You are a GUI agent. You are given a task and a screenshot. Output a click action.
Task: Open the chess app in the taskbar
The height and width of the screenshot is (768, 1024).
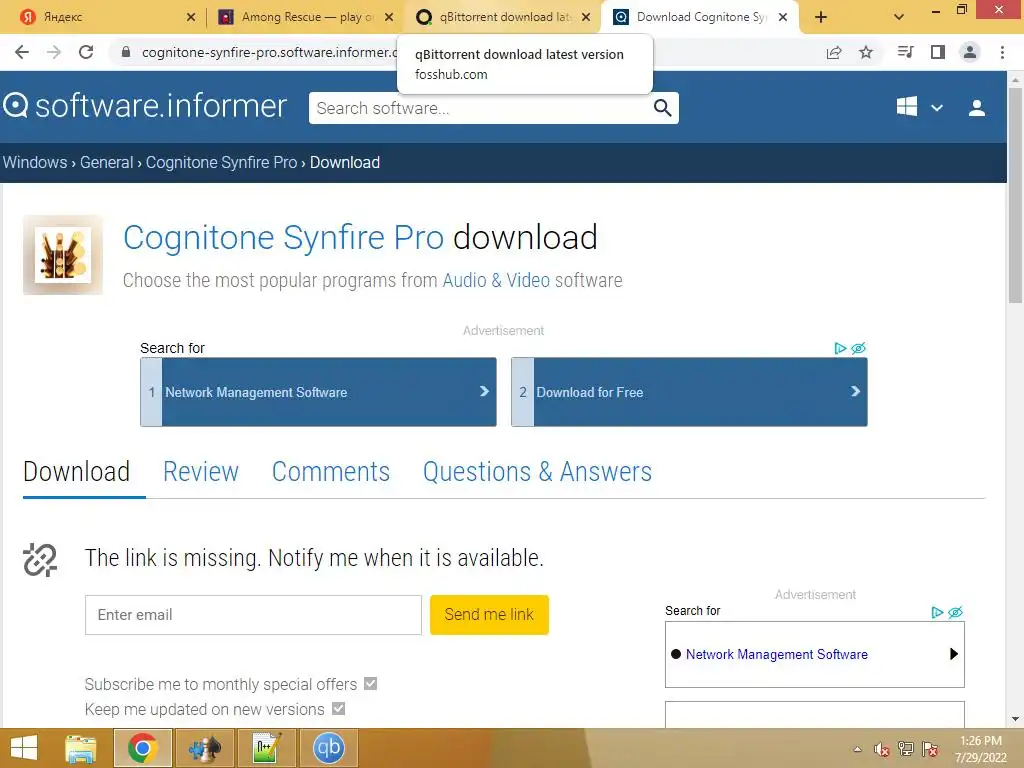point(204,748)
